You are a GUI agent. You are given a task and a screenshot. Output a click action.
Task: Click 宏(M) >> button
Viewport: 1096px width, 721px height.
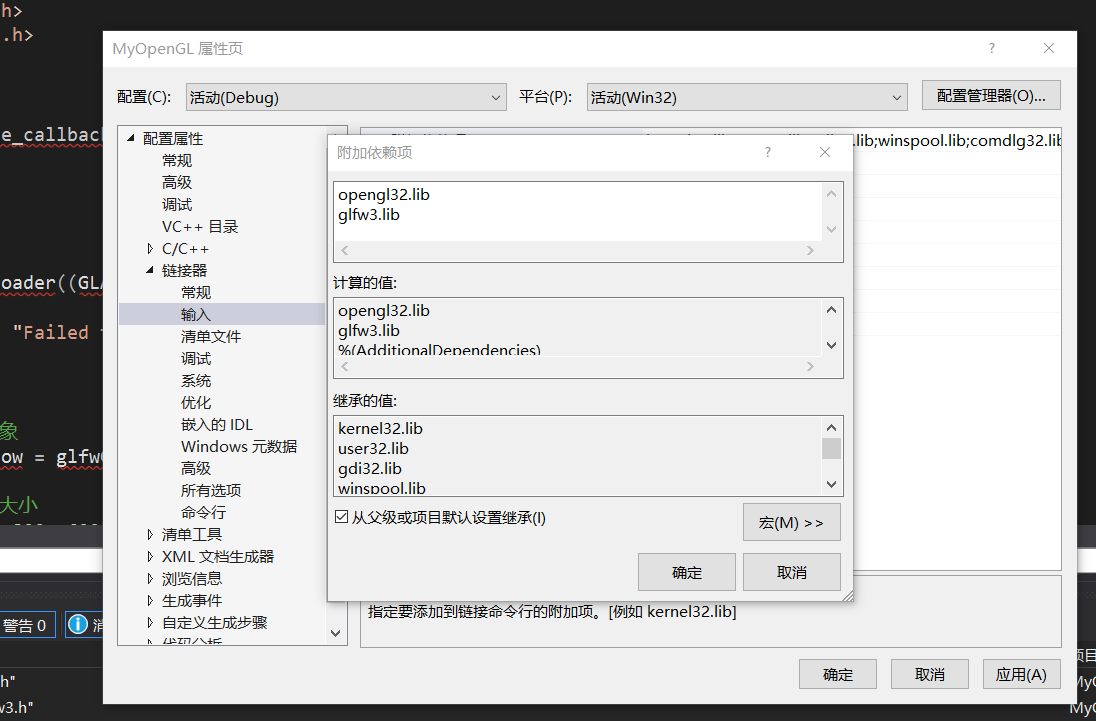click(791, 522)
